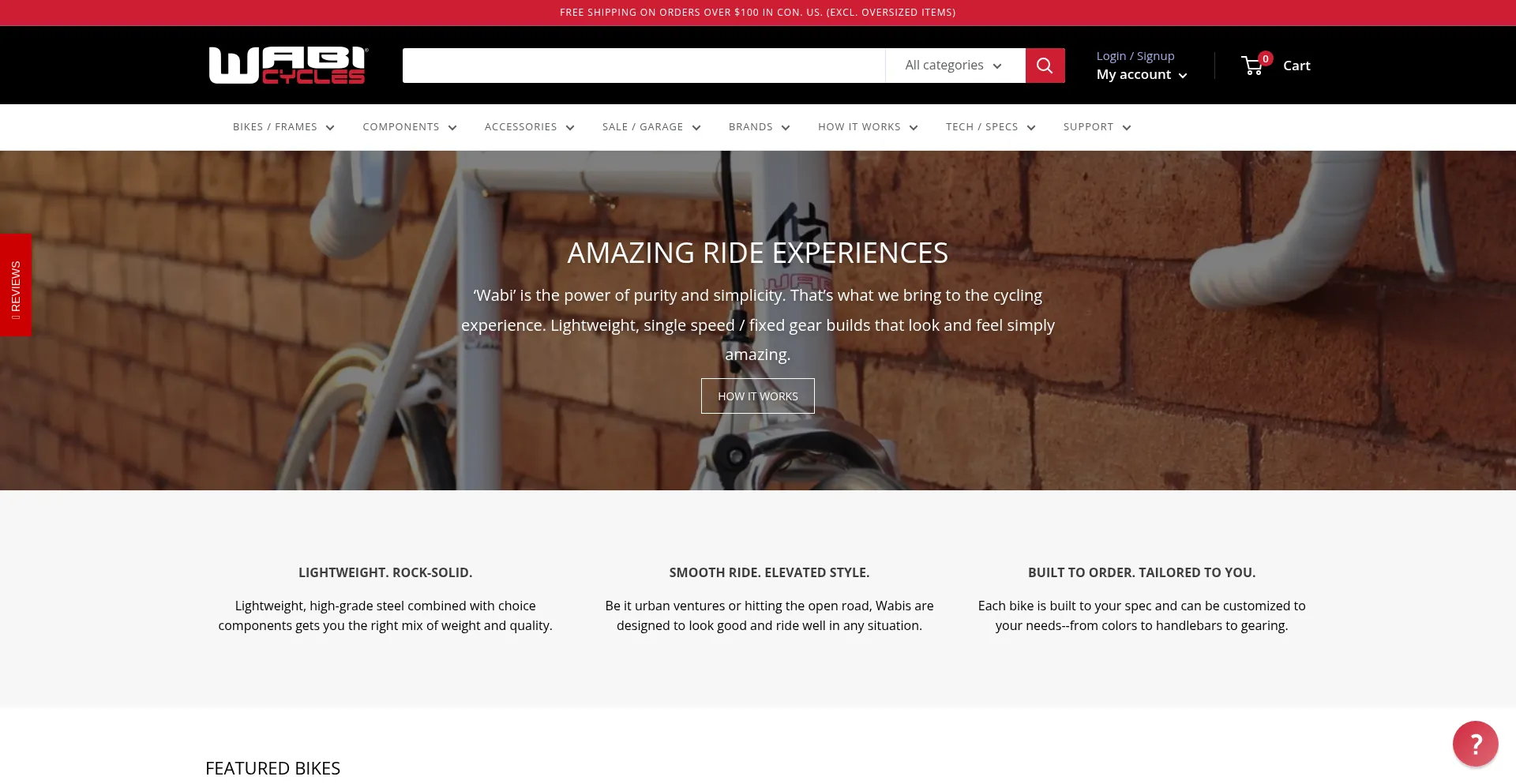This screenshot has height=784, width=1516.
Task: Follow the Login / Signup link
Action: coord(1135,56)
